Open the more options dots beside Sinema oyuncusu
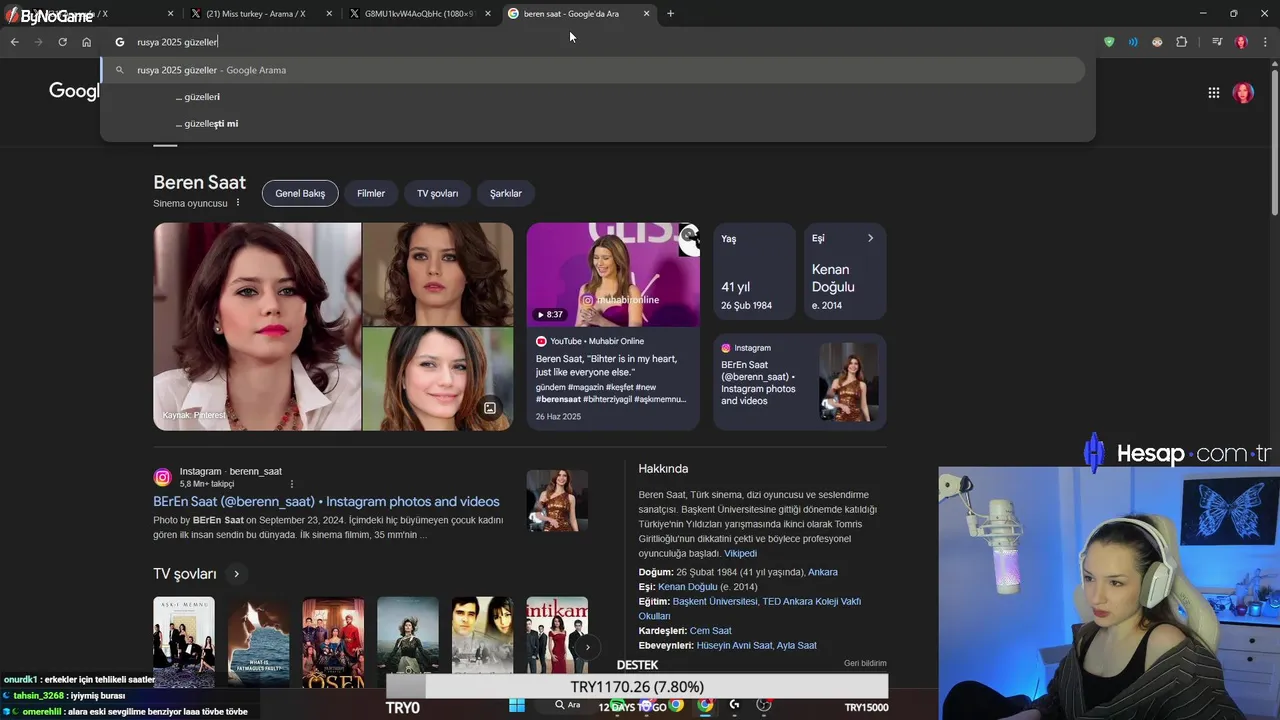This screenshot has width=1280, height=720. click(x=238, y=203)
